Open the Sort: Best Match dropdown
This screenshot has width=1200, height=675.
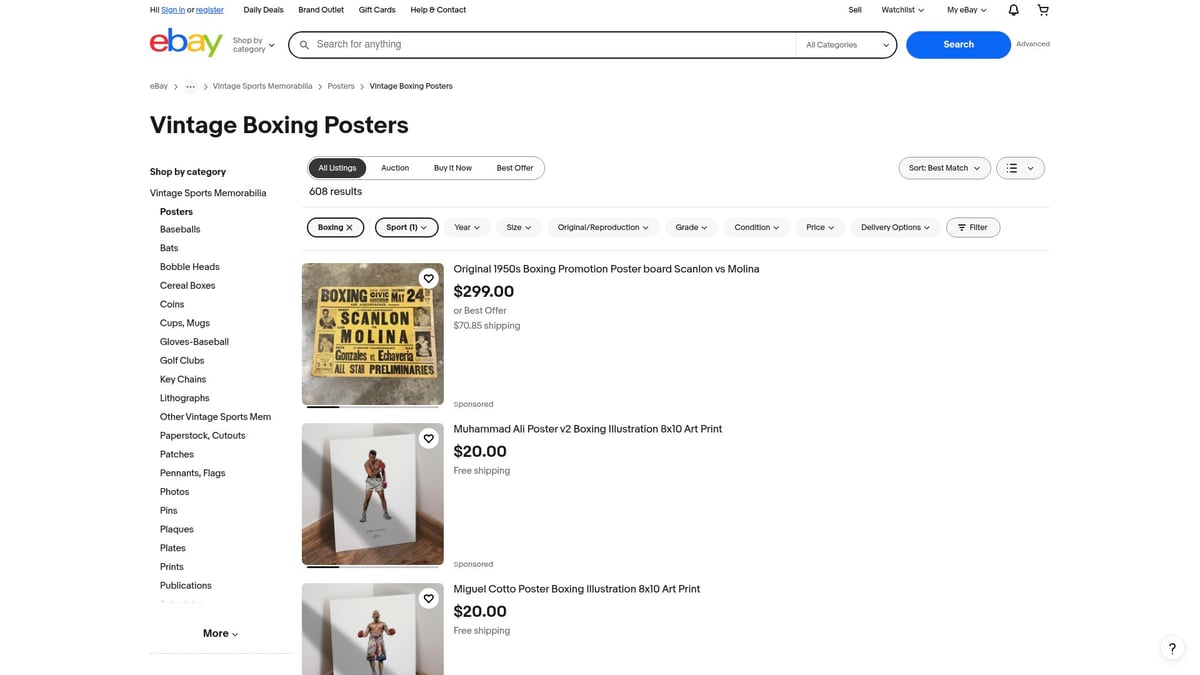943,167
